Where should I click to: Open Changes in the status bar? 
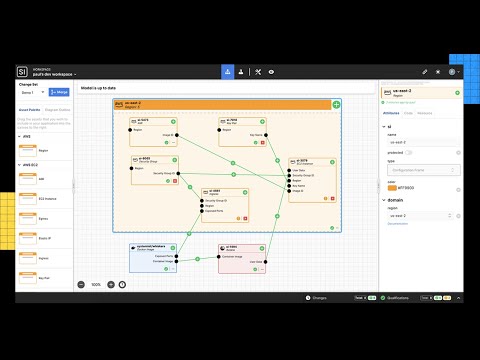coord(316,298)
